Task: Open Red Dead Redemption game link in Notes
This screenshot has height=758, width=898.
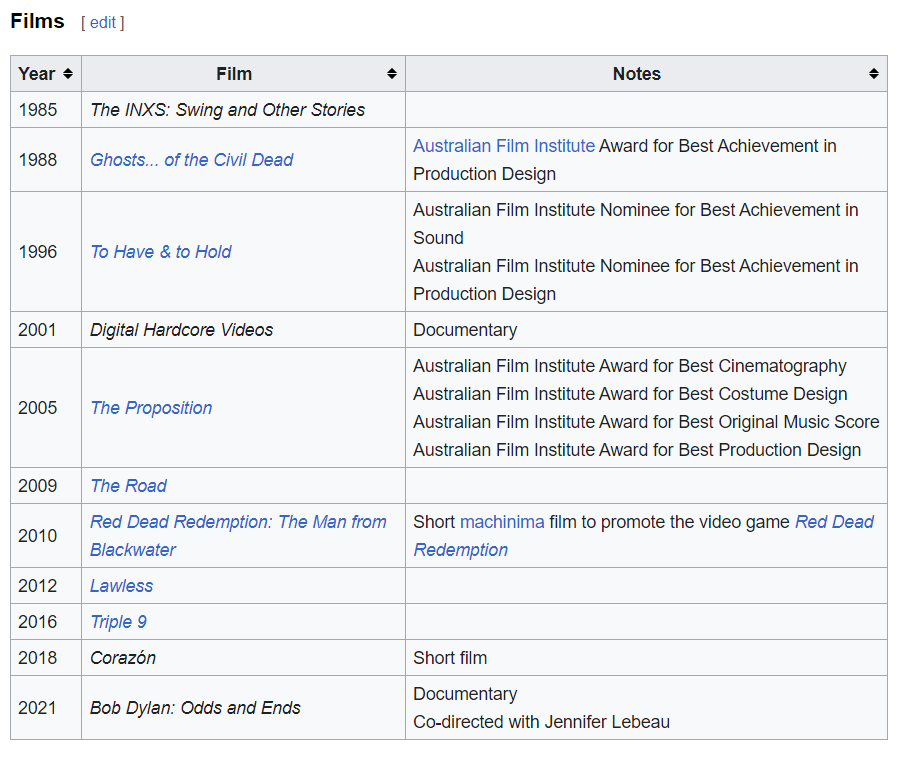Action: point(643,536)
